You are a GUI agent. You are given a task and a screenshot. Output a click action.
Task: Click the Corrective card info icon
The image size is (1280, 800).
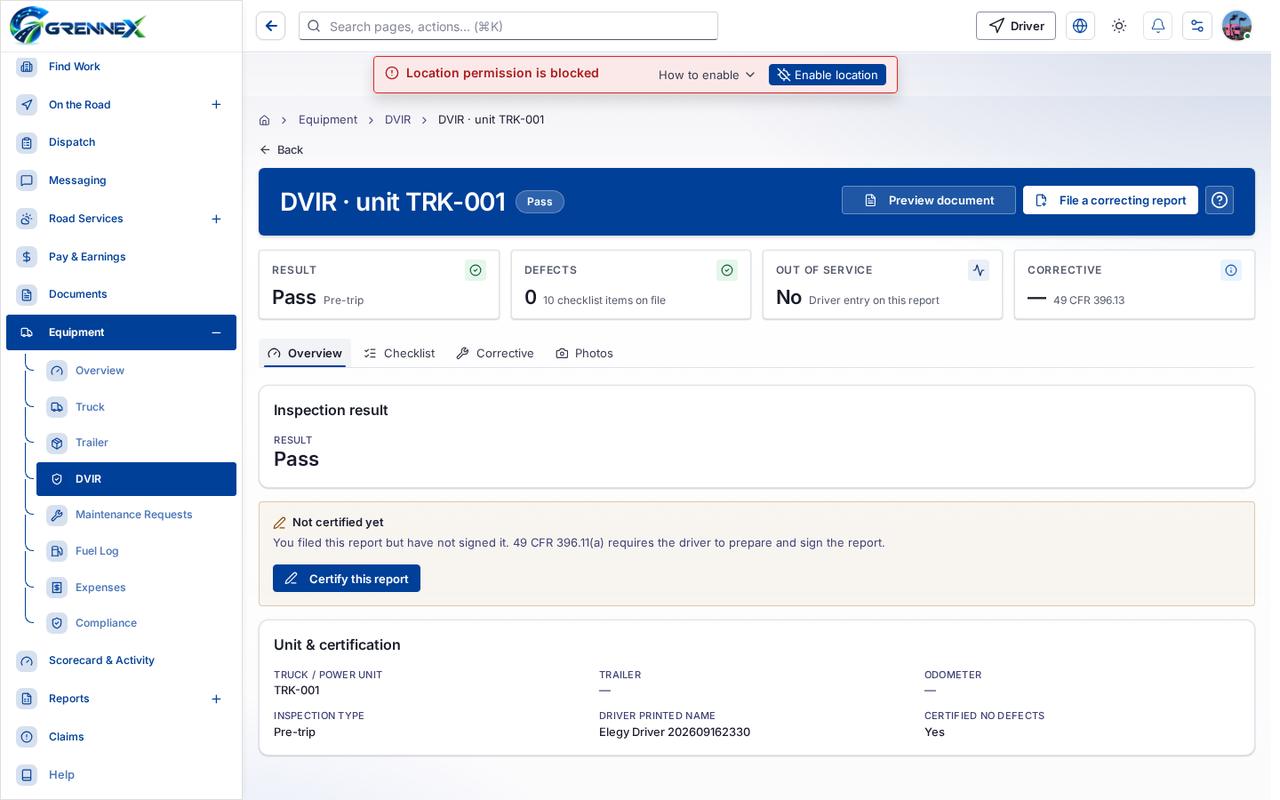(1231, 270)
